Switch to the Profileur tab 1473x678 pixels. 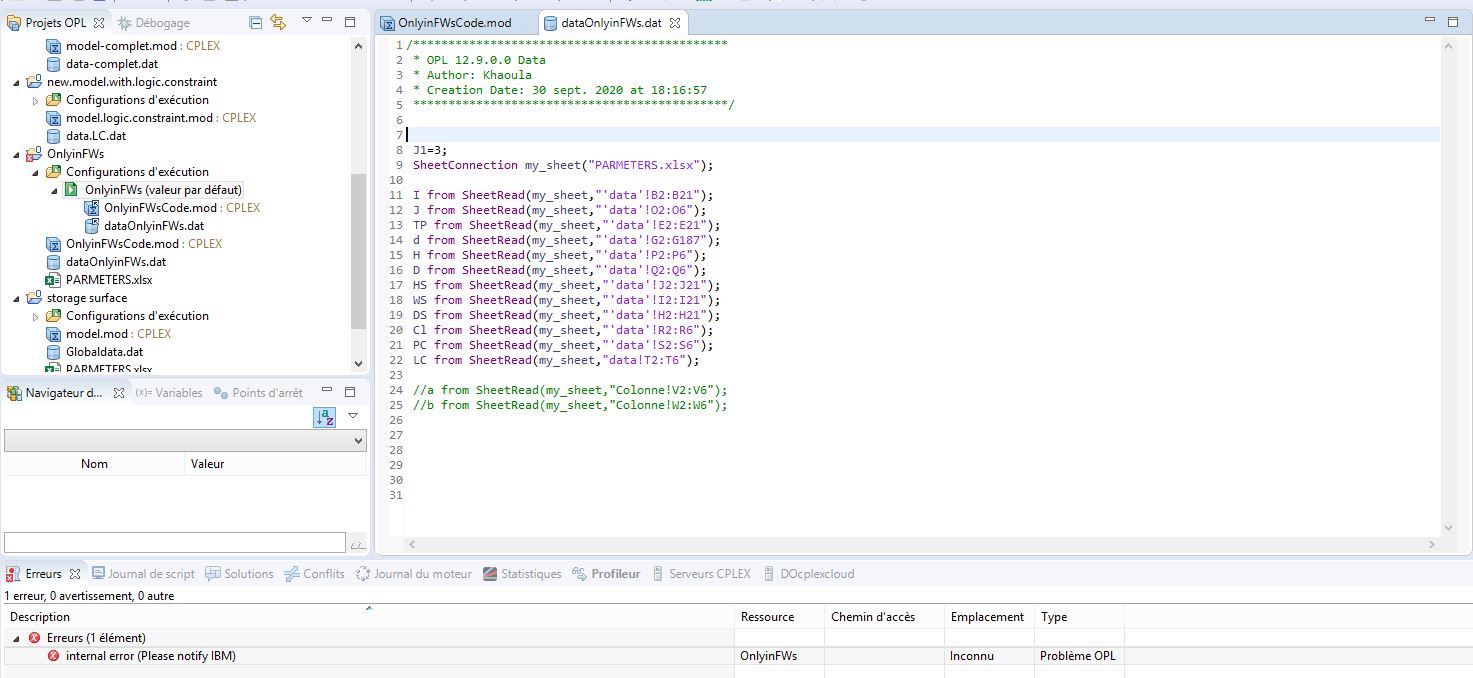tap(607, 574)
